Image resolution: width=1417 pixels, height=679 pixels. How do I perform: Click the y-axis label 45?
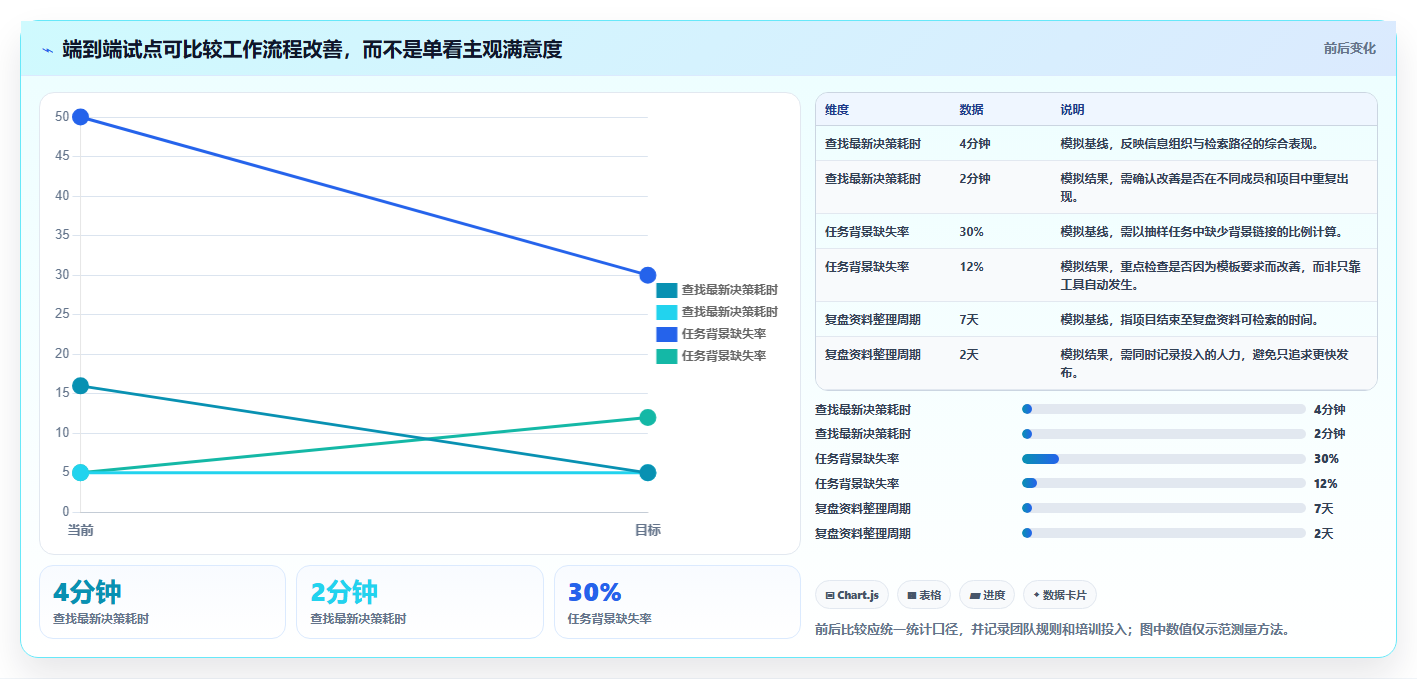62,156
